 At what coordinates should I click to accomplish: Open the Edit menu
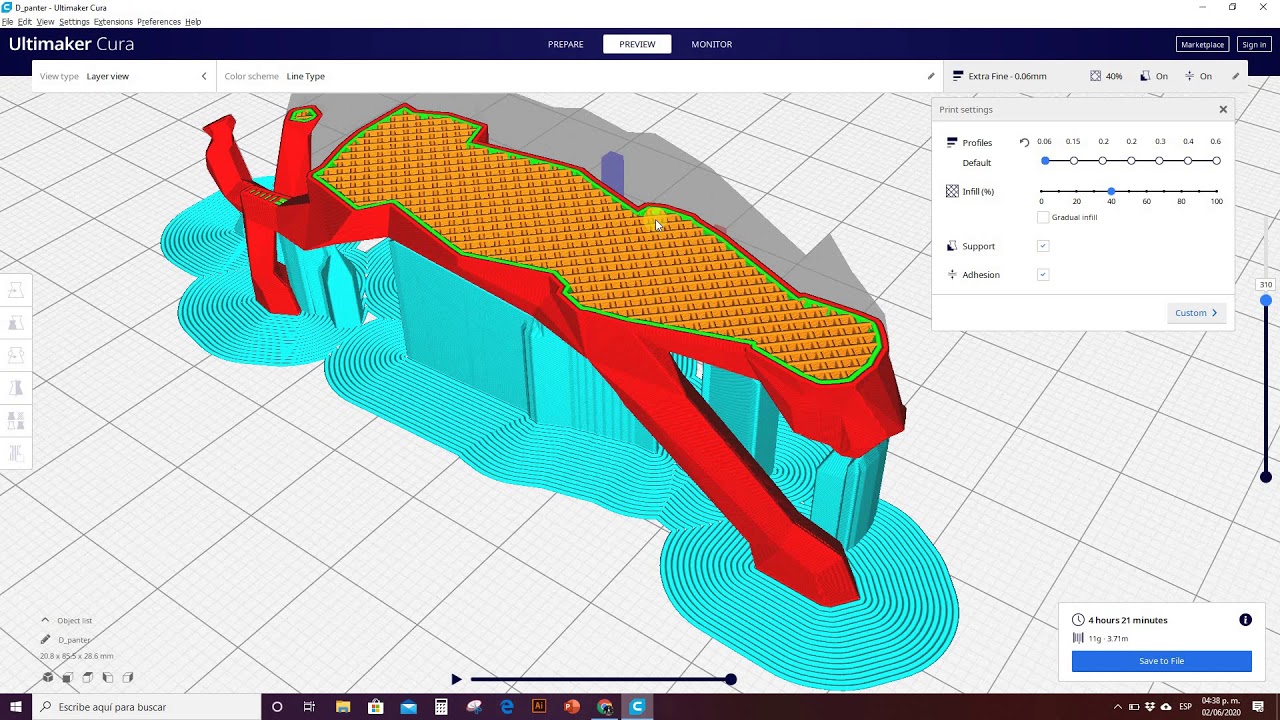[25, 22]
